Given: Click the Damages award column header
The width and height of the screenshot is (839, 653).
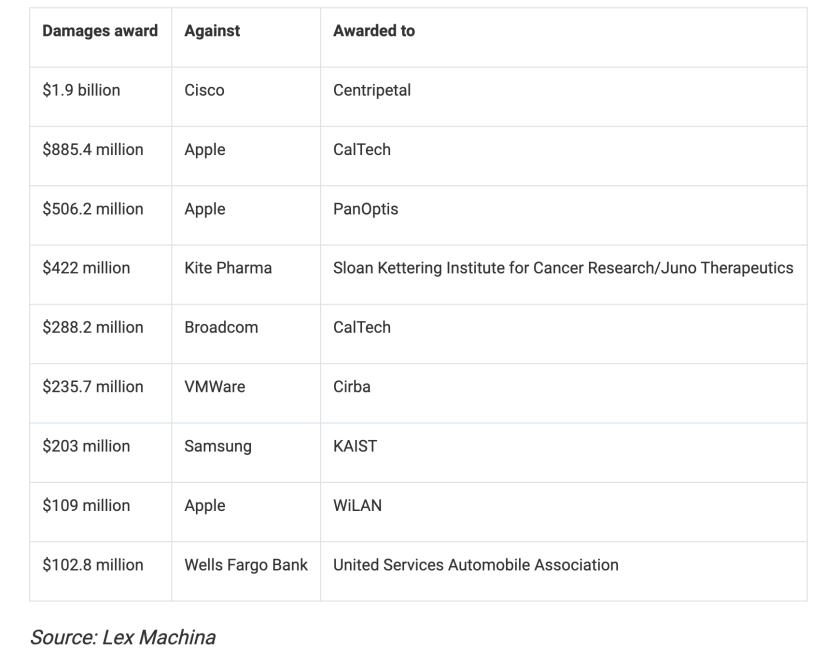Looking at the screenshot, I should pyautogui.click(x=100, y=31).
